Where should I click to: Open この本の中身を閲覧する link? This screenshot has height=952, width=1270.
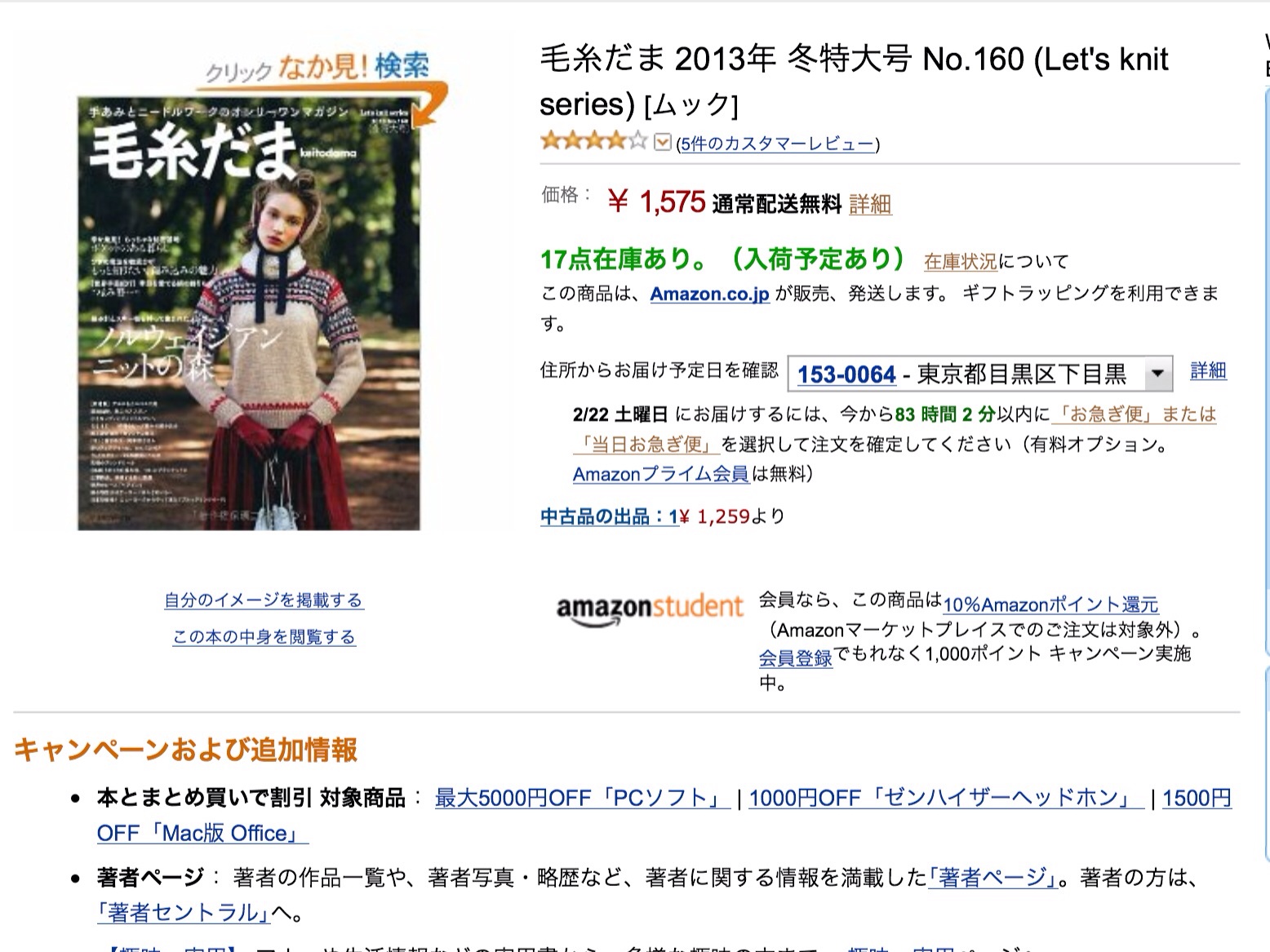(x=264, y=637)
